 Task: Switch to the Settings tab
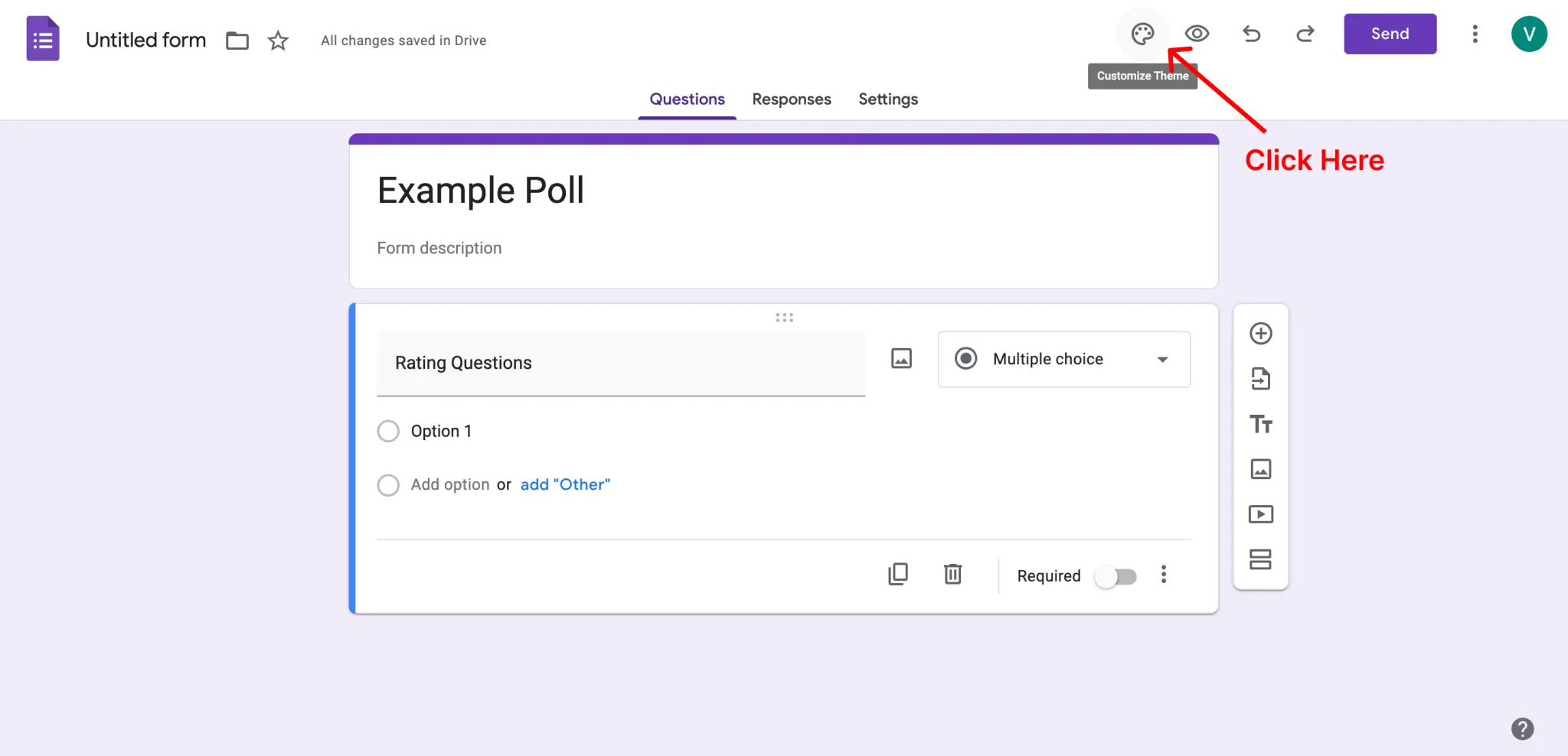tap(888, 99)
